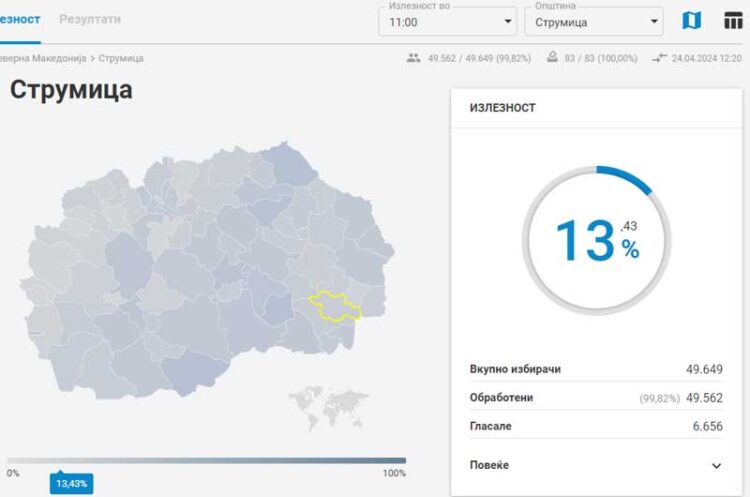This screenshot has height=497, width=750.
Task: Open the world map diaspora thumbnail
Action: click(x=328, y=408)
